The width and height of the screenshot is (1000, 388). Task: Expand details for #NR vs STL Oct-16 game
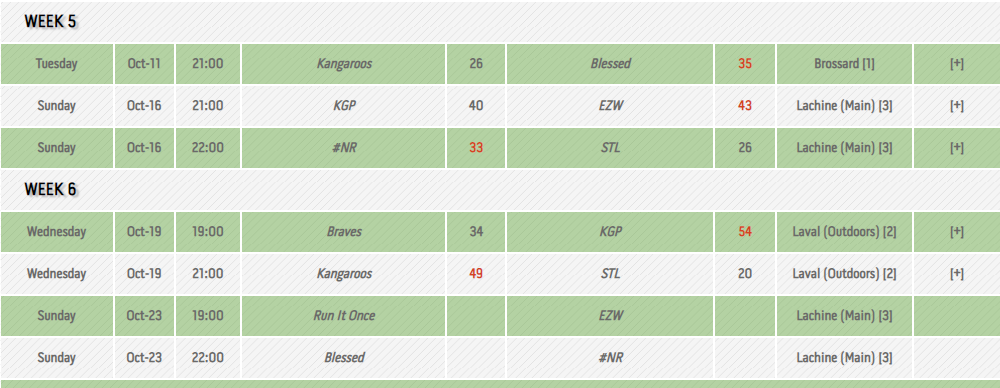click(956, 148)
